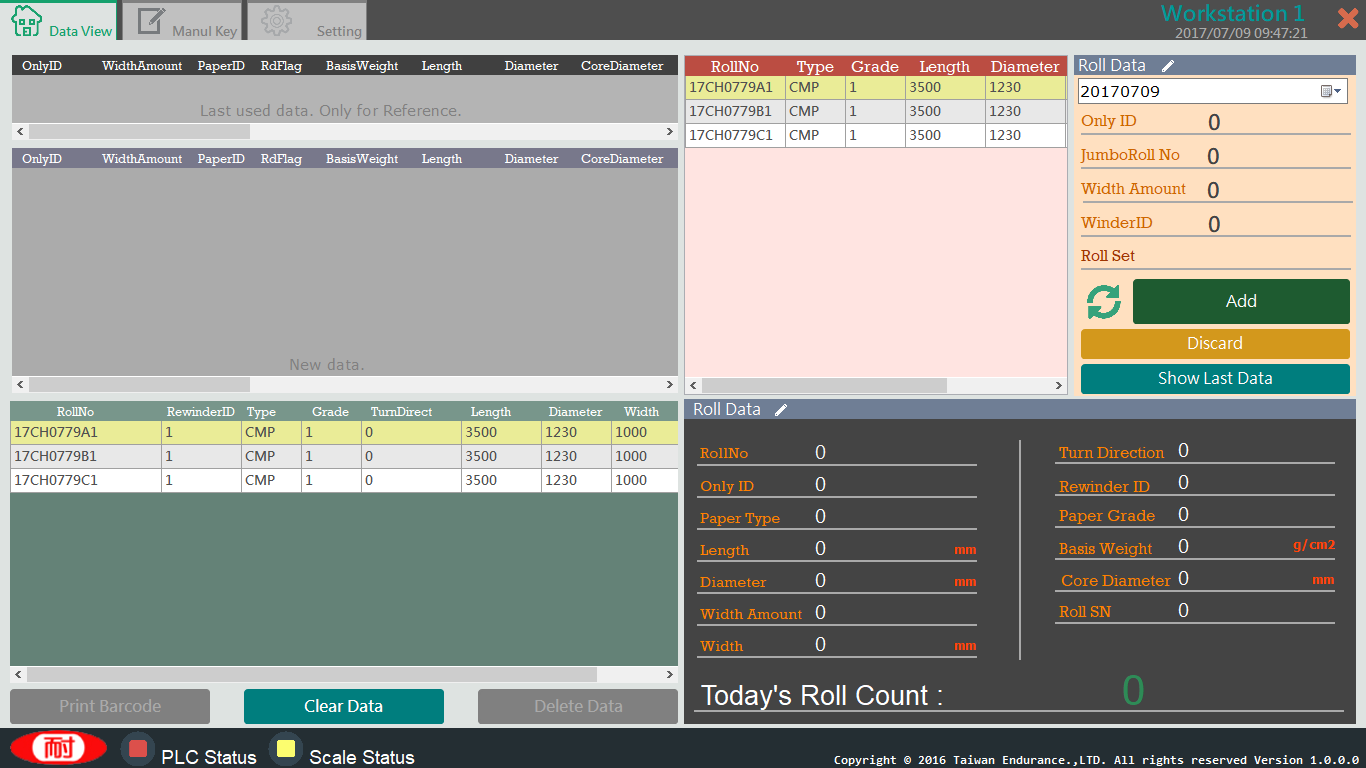Click the orange X close icon
The height and width of the screenshot is (768, 1366).
[x=1347, y=18]
